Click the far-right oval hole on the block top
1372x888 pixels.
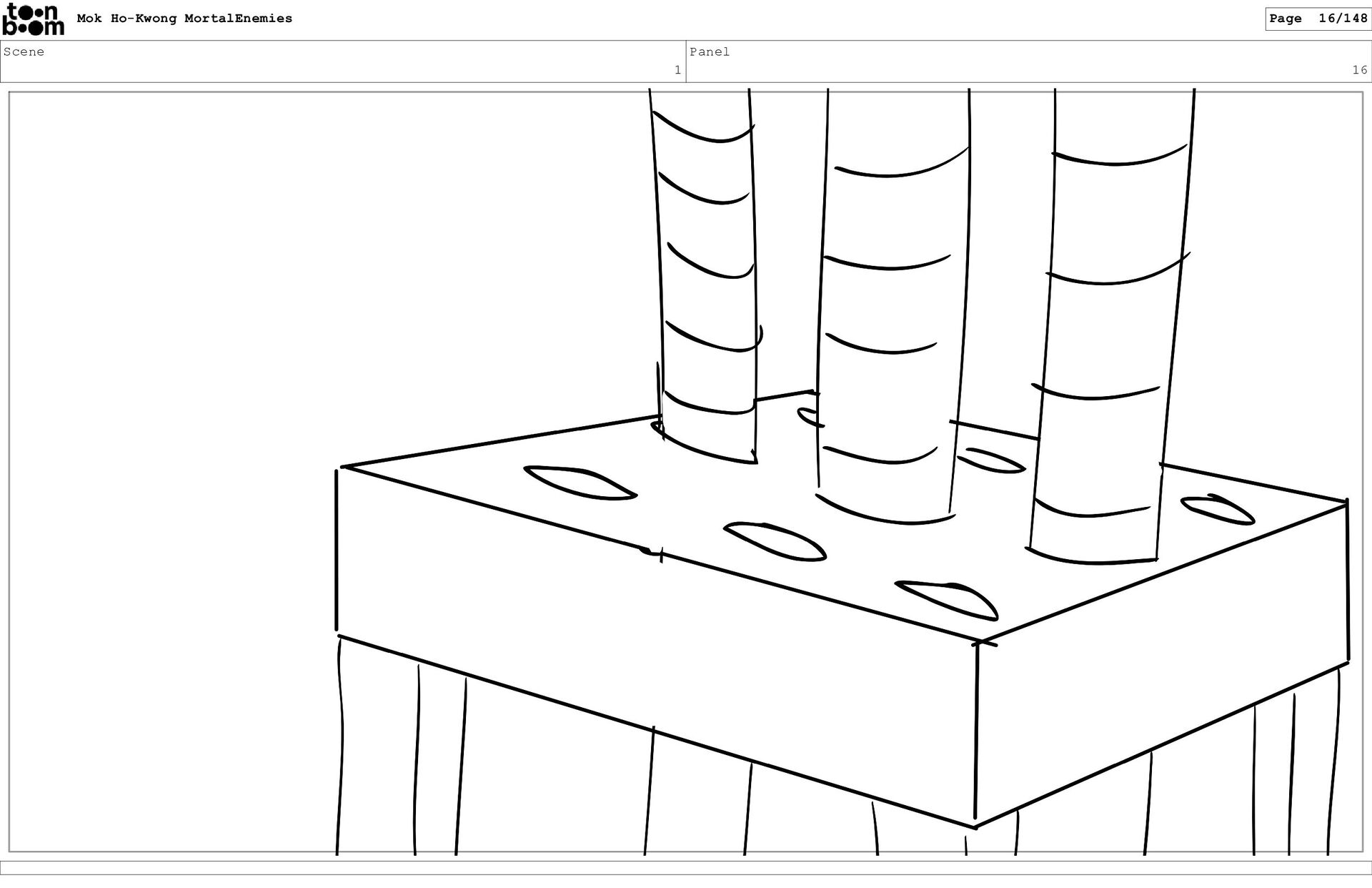click(1216, 509)
